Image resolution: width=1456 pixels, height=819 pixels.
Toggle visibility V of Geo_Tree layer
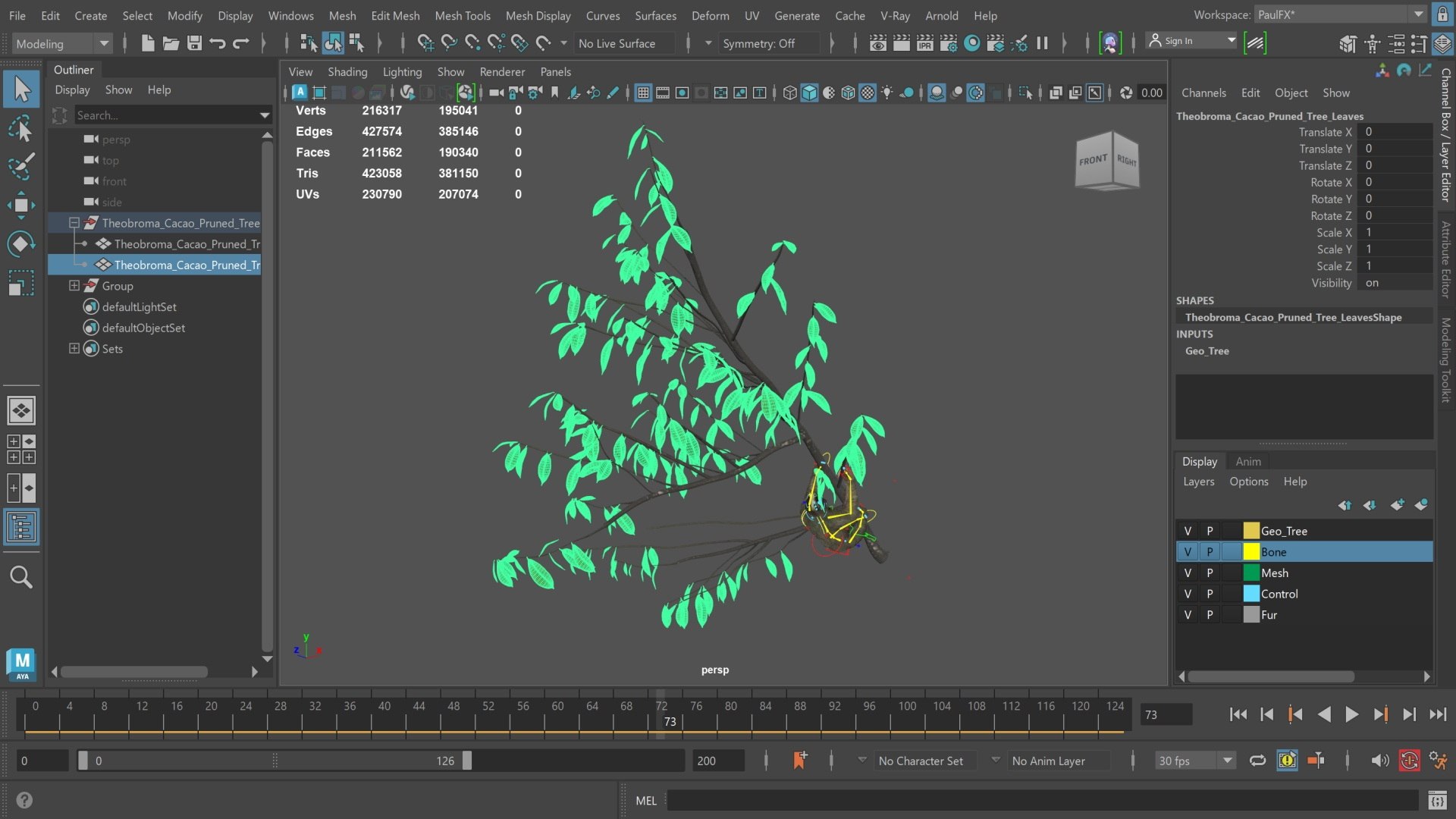[x=1188, y=531]
